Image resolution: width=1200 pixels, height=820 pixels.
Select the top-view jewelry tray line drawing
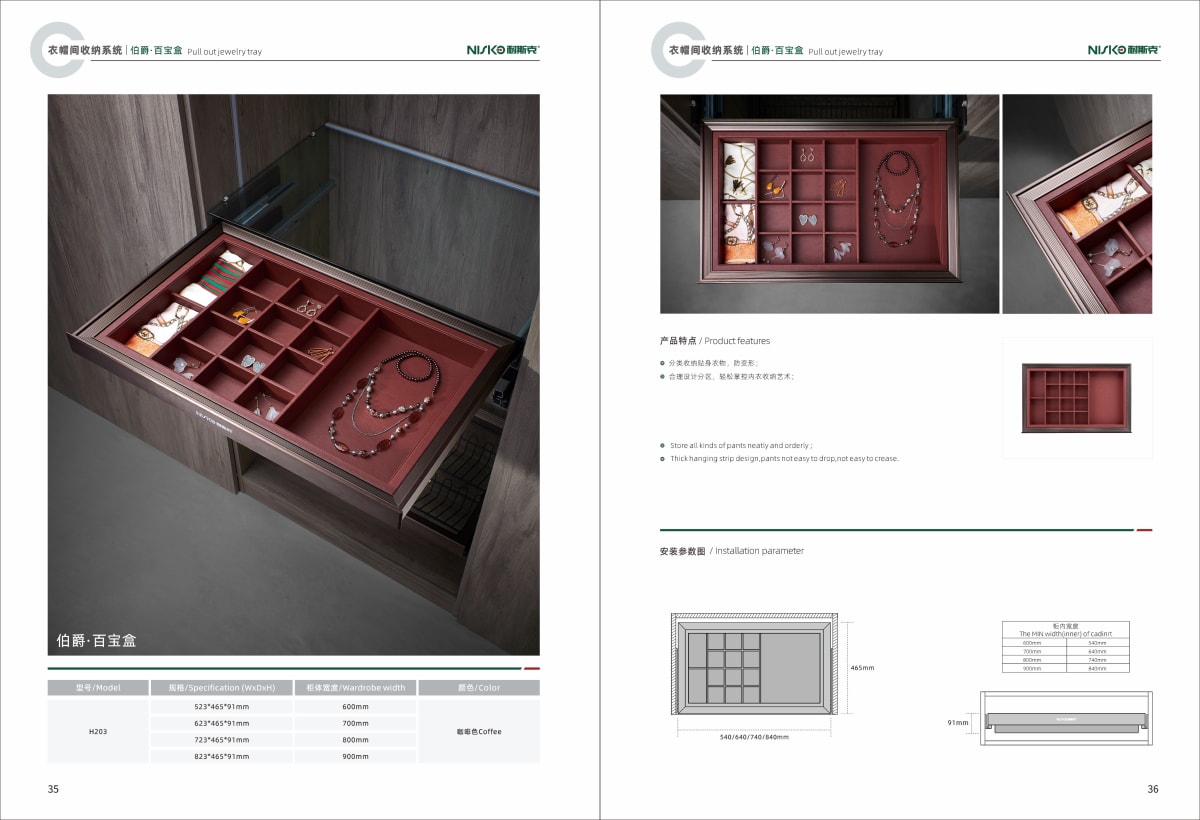point(754,665)
